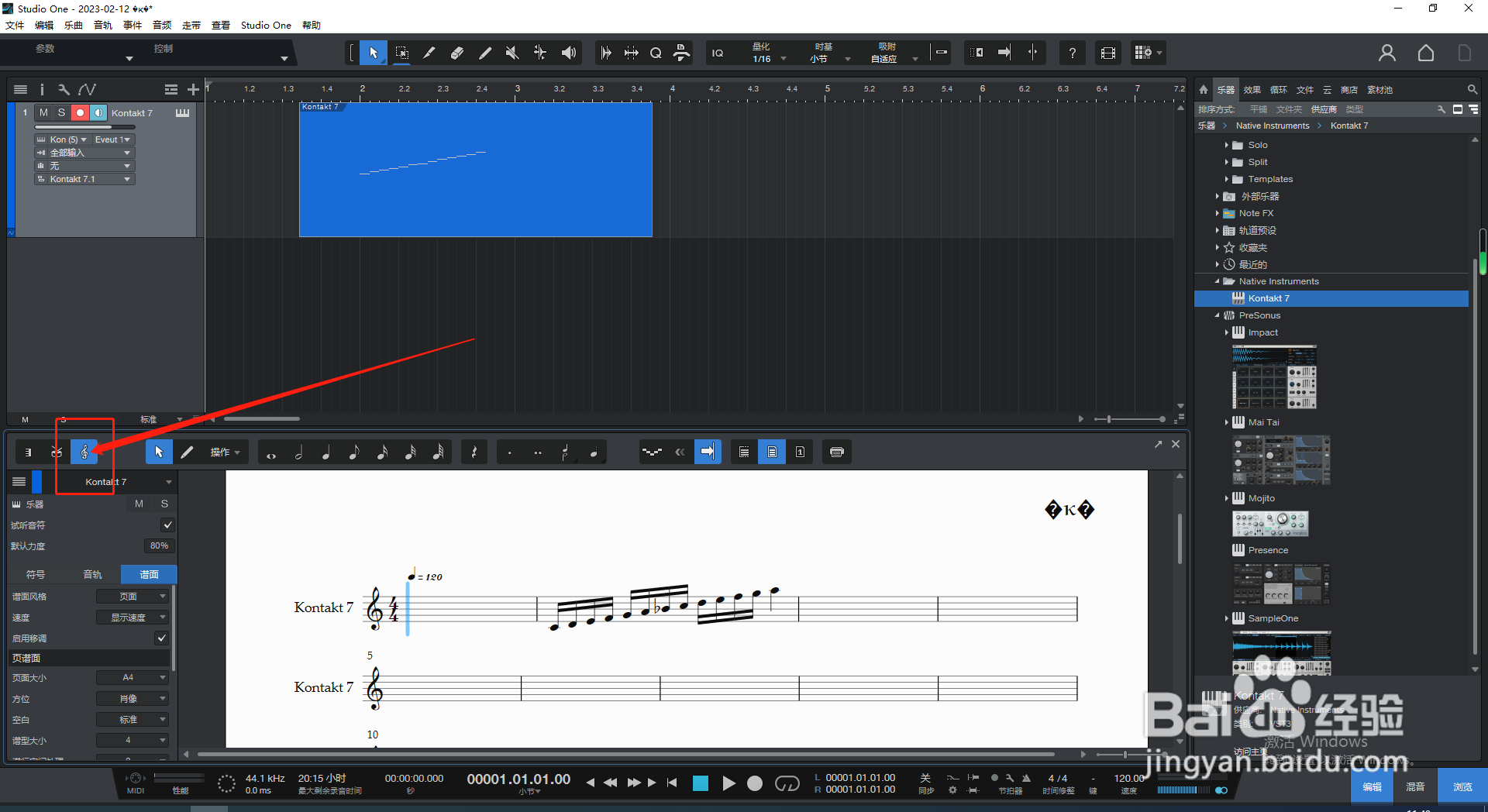Mute the instrument in score inspector

139,504
